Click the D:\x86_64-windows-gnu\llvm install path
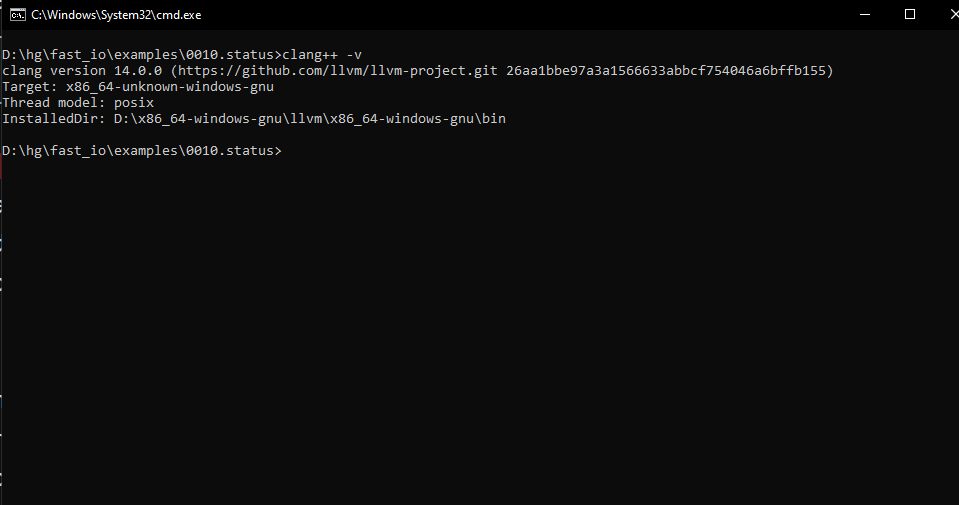 pos(309,119)
